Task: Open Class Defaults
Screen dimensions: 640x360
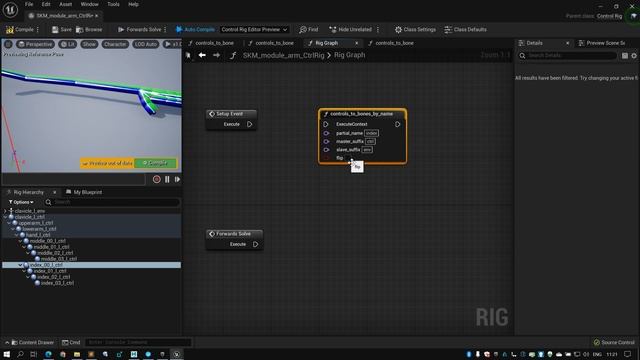Action: click(x=465, y=29)
